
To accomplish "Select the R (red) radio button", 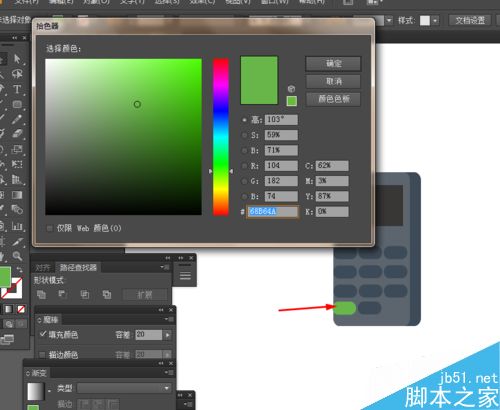I will click(245, 166).
